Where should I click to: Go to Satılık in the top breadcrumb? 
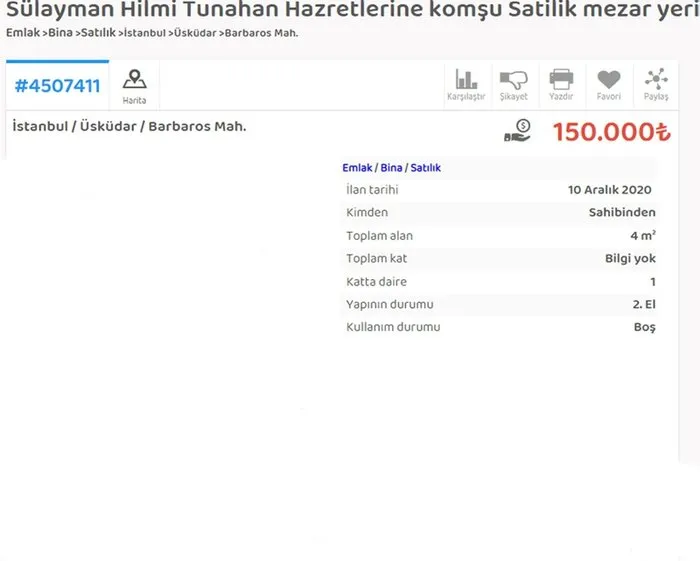click(98, 33)
